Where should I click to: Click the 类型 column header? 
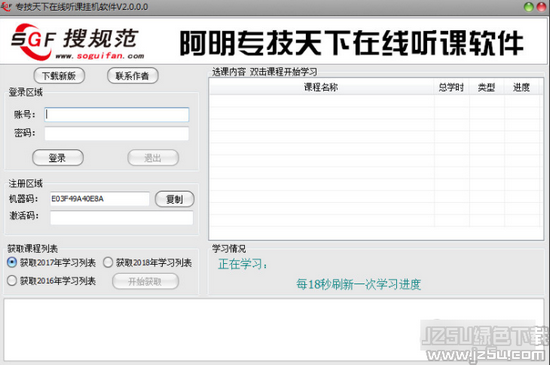487,87
